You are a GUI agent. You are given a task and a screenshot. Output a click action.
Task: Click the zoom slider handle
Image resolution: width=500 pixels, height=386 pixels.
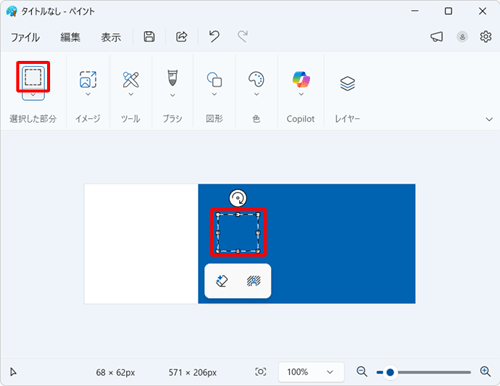(x=390, y=372)
